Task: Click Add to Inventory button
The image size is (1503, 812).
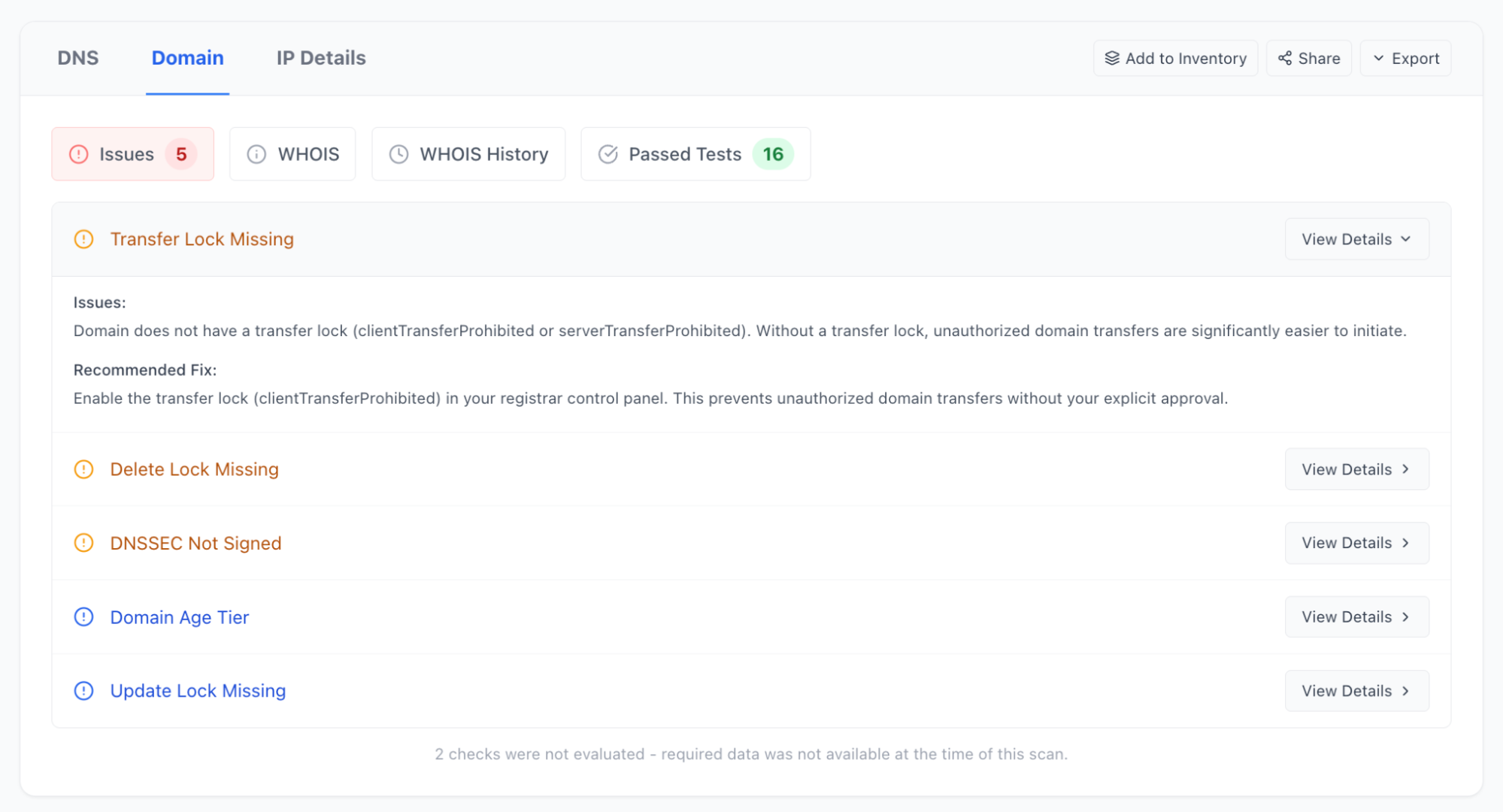Action: [x=1175, y=59]
